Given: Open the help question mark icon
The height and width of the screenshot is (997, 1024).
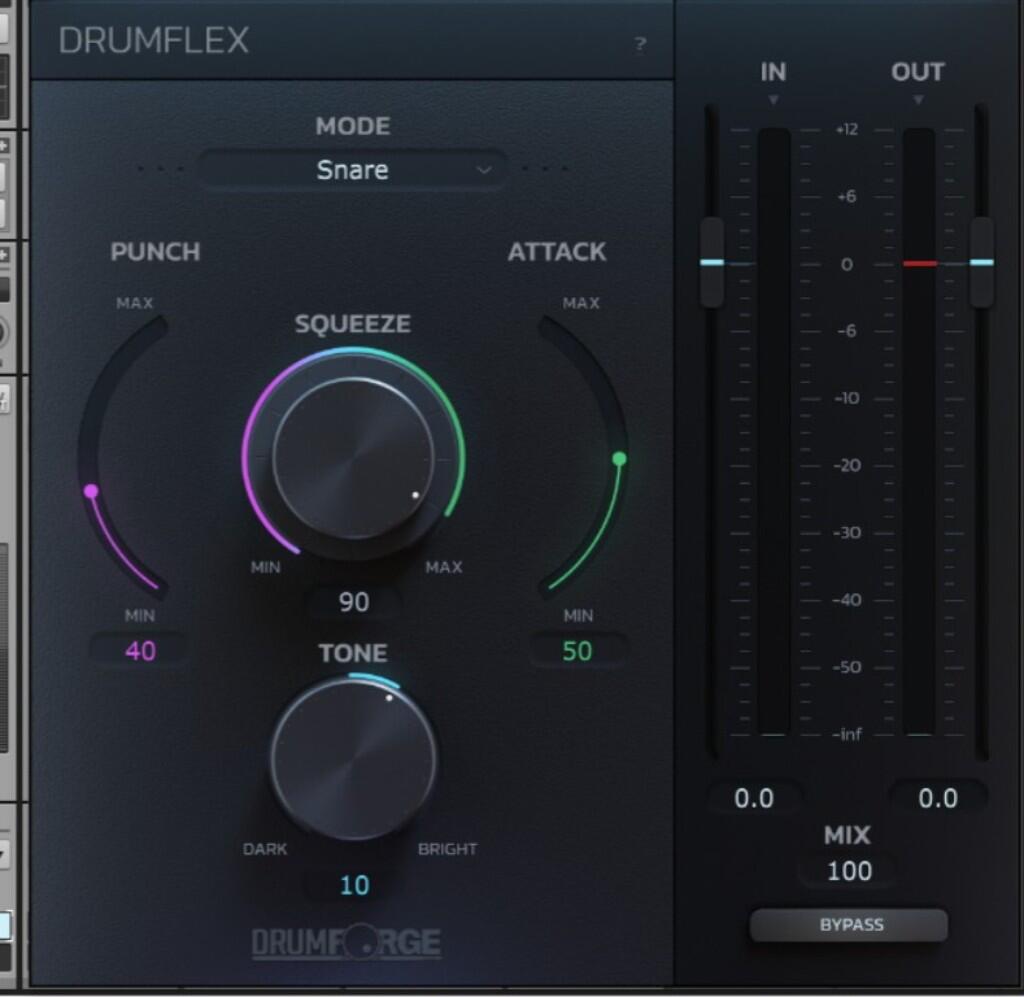Looking at the screenshot, I should 640,44.
